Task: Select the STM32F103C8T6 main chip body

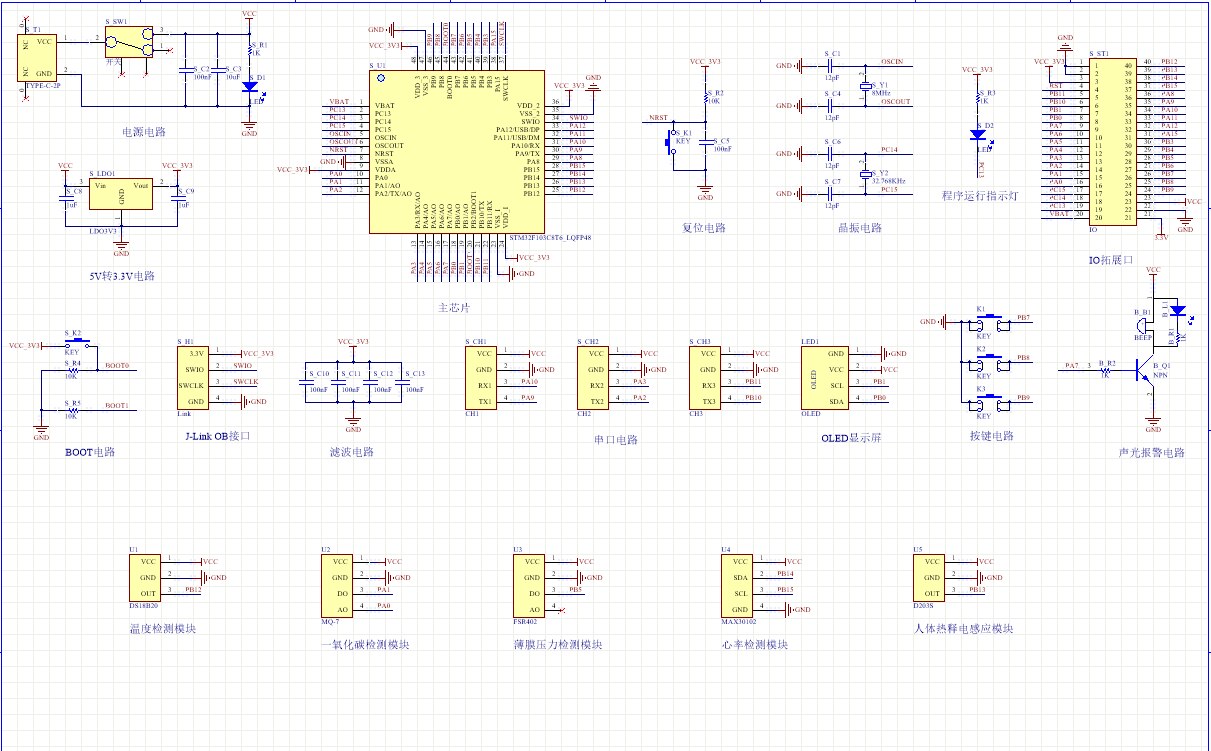Action: coord(456,151)
